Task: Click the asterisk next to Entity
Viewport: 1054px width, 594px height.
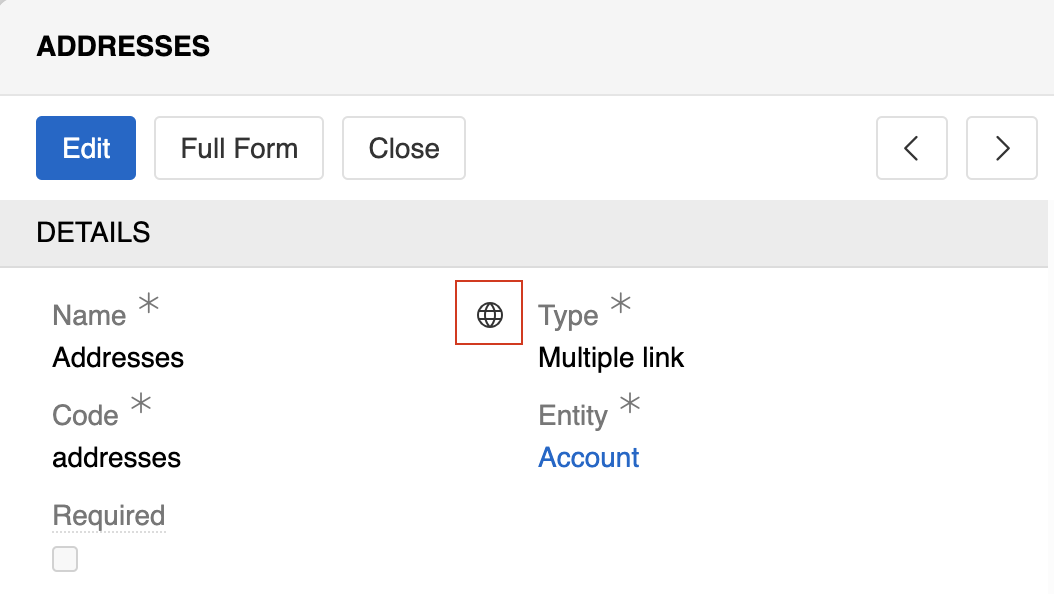Action: click(630, 404)
